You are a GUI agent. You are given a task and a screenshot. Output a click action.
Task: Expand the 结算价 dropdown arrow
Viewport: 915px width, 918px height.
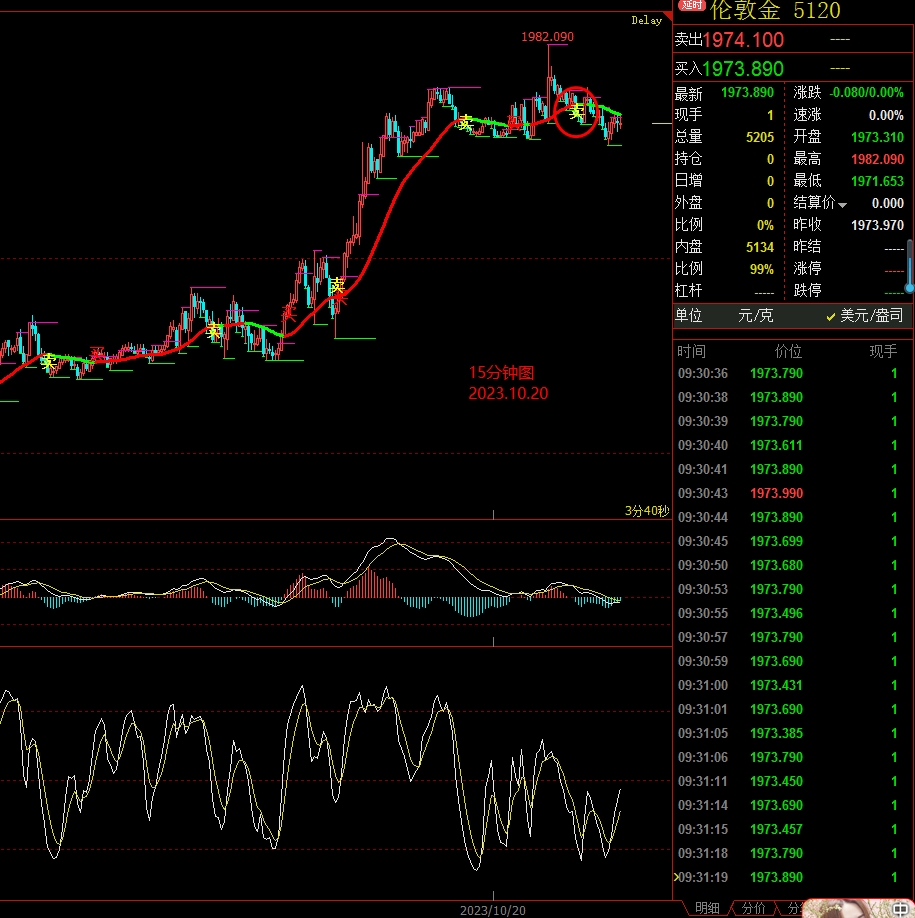tap(842, 204)
